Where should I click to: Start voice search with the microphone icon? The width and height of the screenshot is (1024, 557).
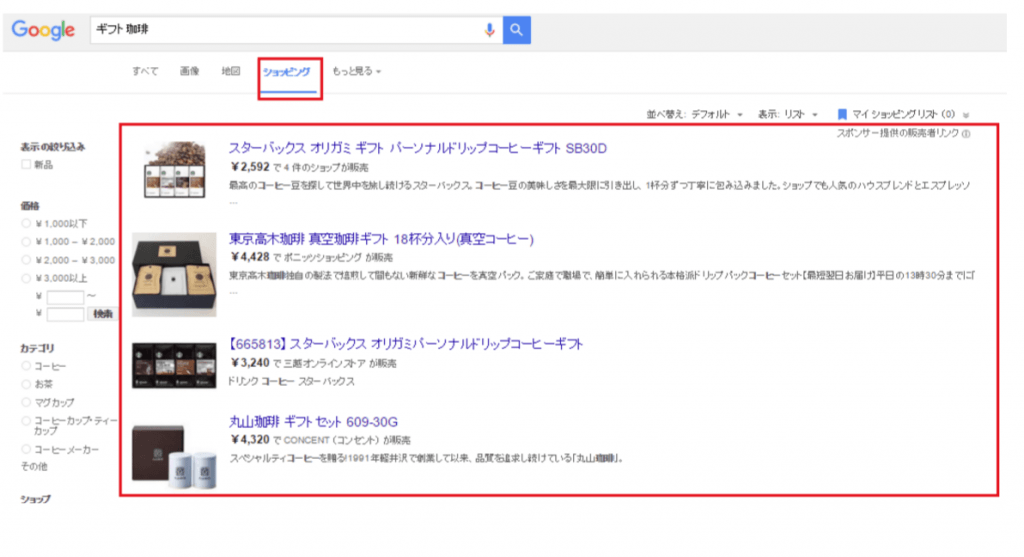(489, 30)
